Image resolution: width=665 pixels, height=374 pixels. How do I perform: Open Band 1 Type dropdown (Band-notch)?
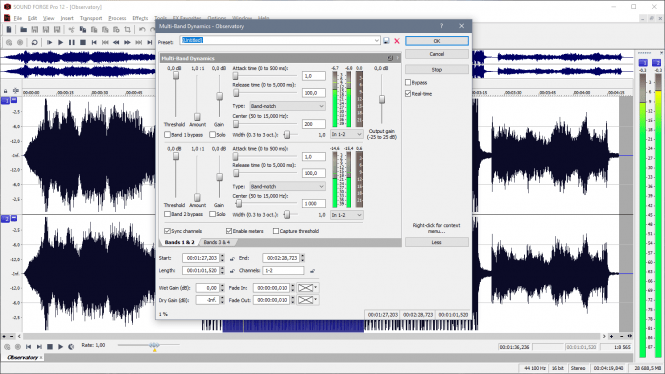(x=288, y=106)
